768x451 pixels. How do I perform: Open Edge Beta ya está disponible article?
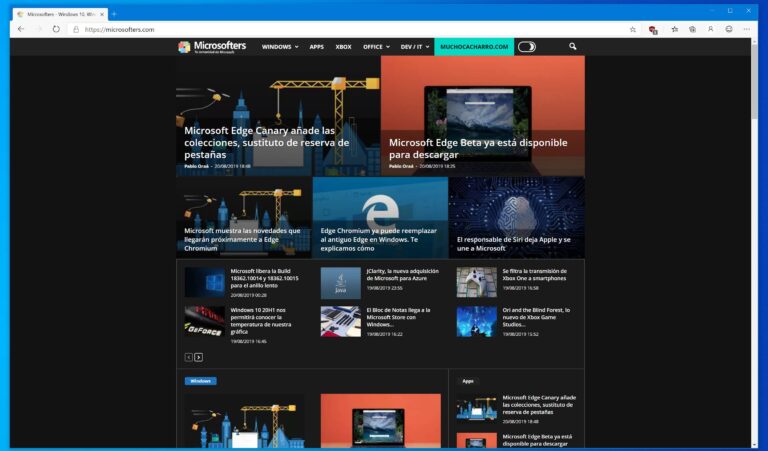478,148
